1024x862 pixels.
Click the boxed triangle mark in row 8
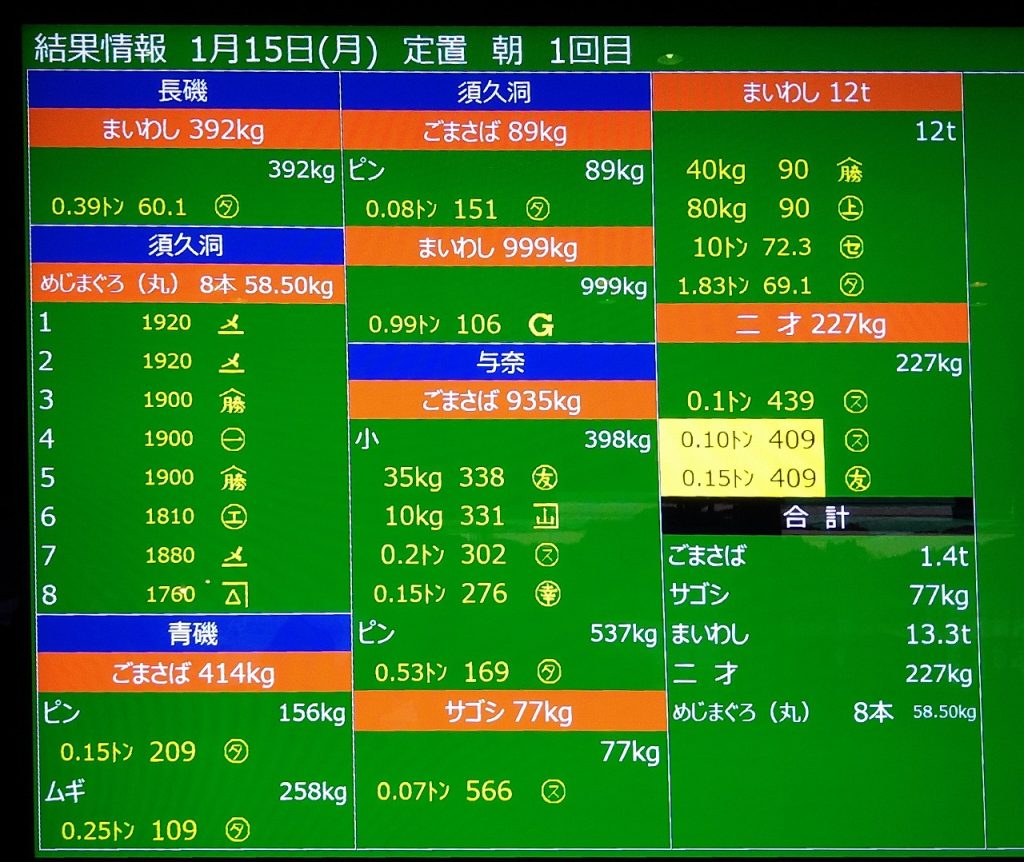(x=232, y=596)
